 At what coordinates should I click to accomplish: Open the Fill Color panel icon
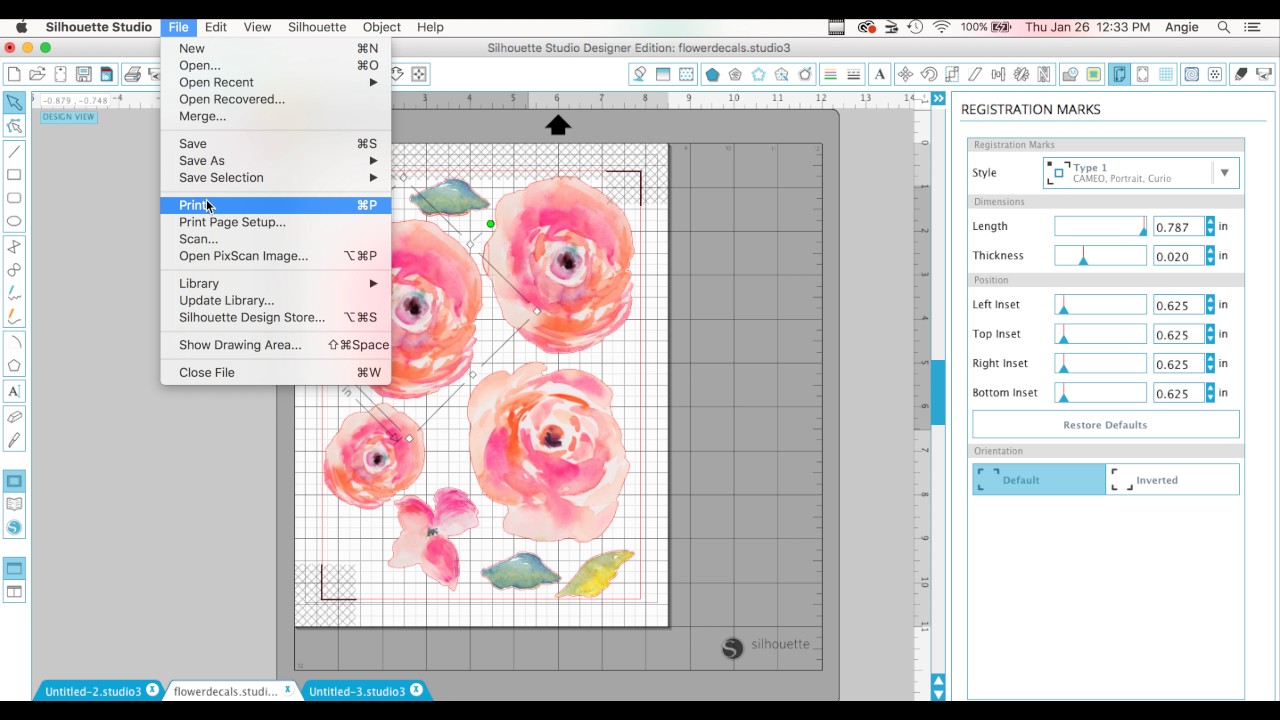point(1095,74)
